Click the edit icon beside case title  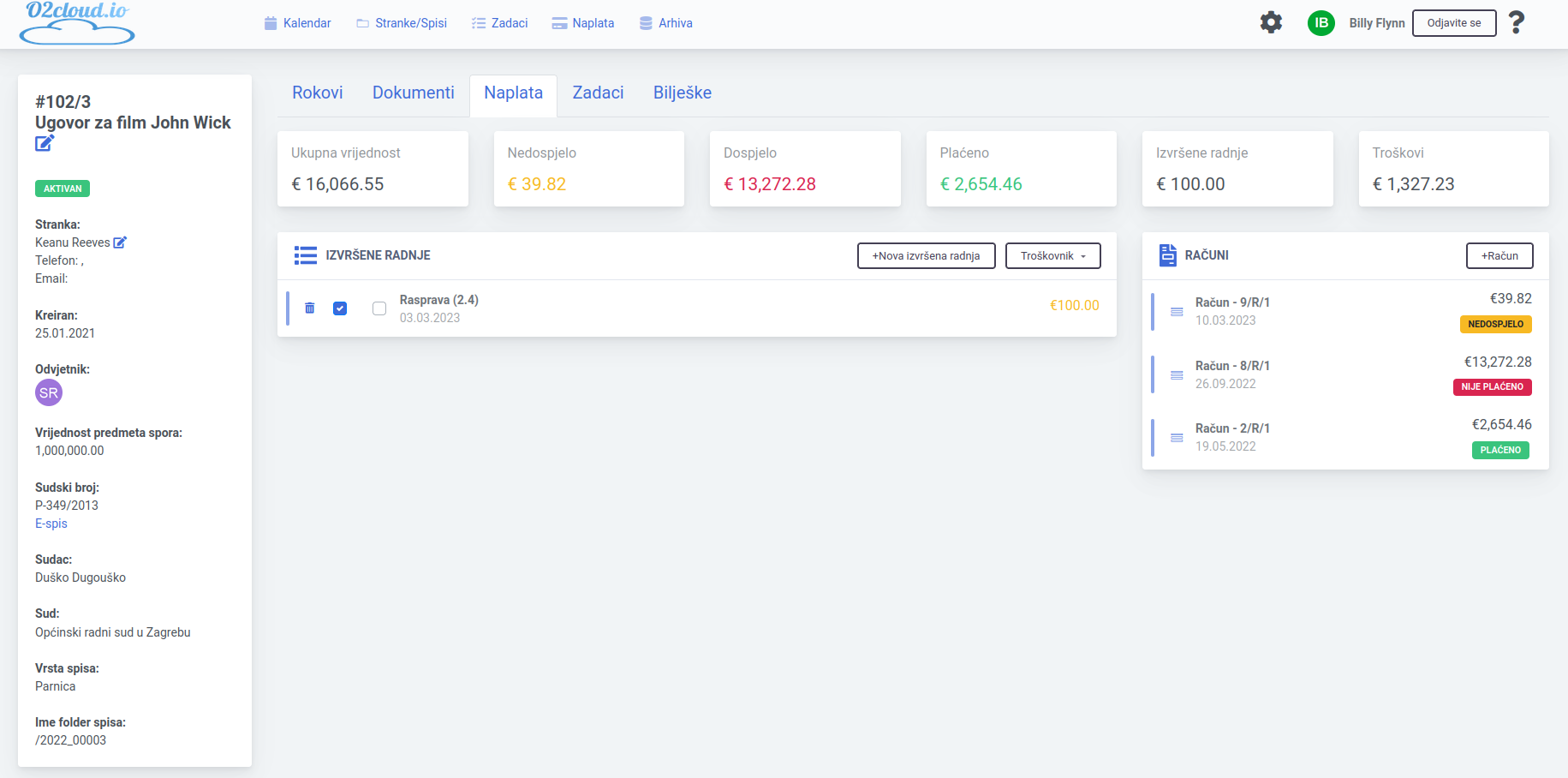45,143
